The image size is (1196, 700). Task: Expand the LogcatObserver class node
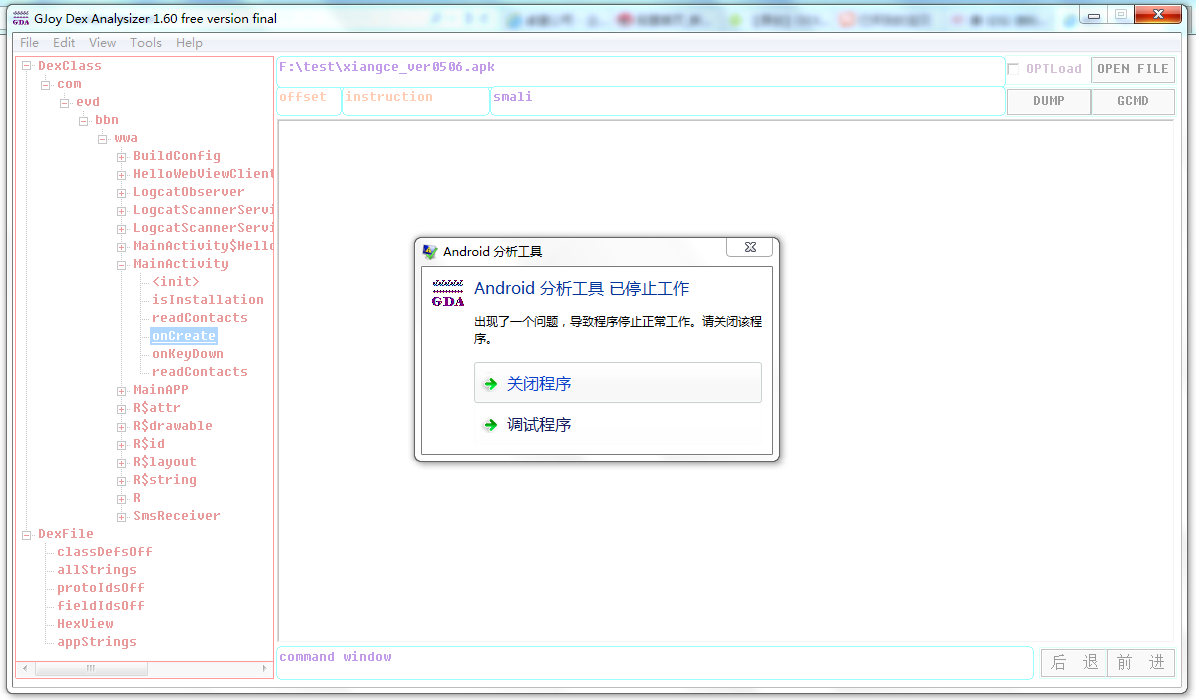tap(122, 193)
